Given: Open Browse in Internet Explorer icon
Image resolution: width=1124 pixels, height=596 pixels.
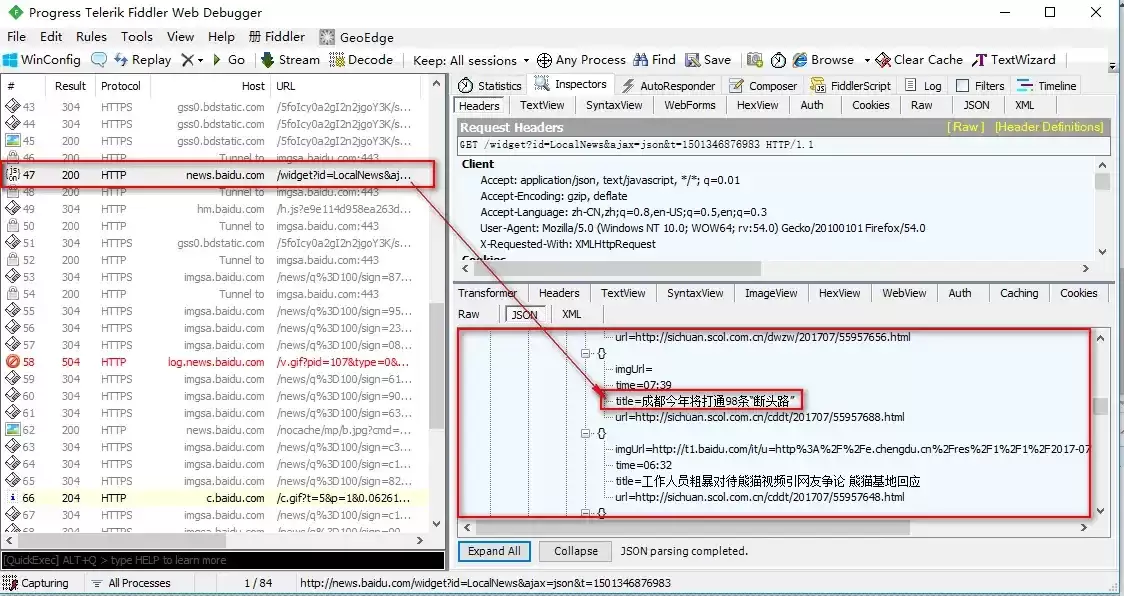Looking at the screenshot, I should pos(800,60).
